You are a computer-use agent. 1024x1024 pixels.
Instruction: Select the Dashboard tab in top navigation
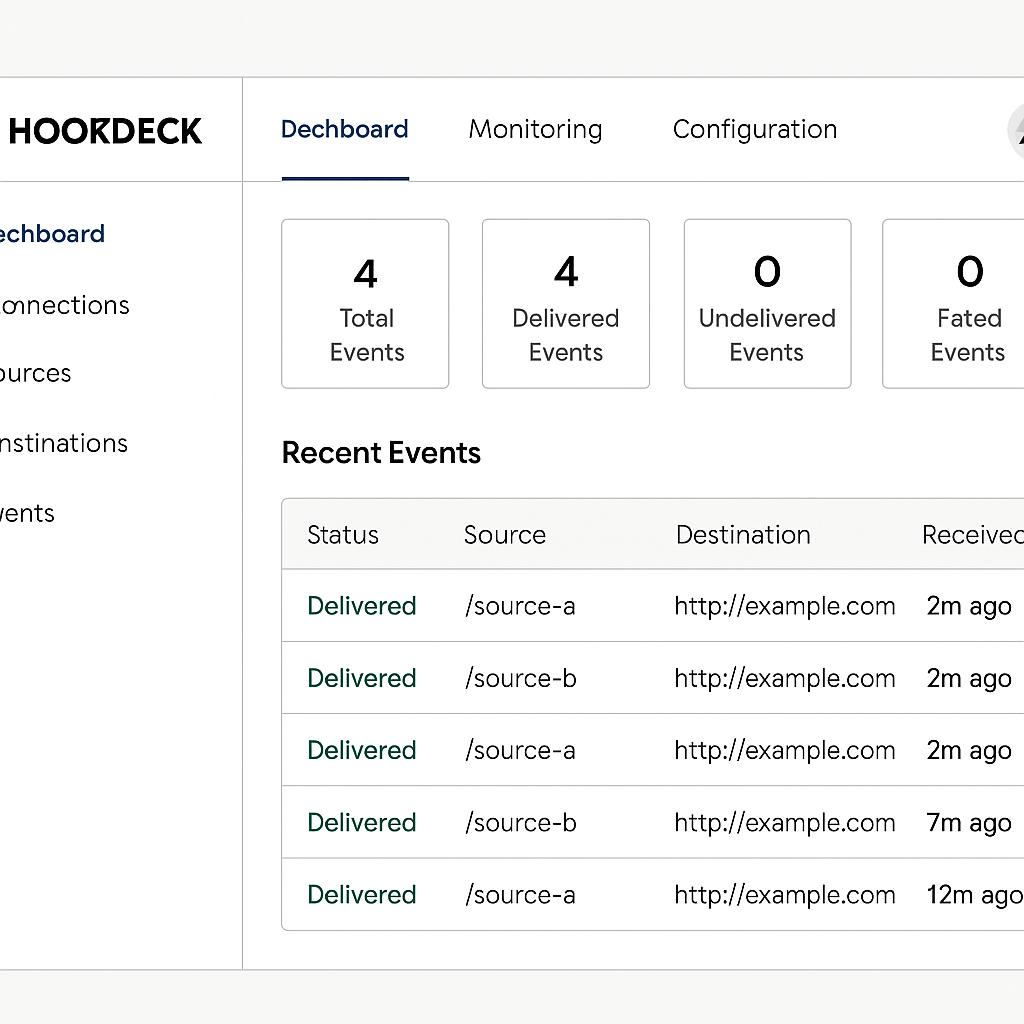coord(345,130)
